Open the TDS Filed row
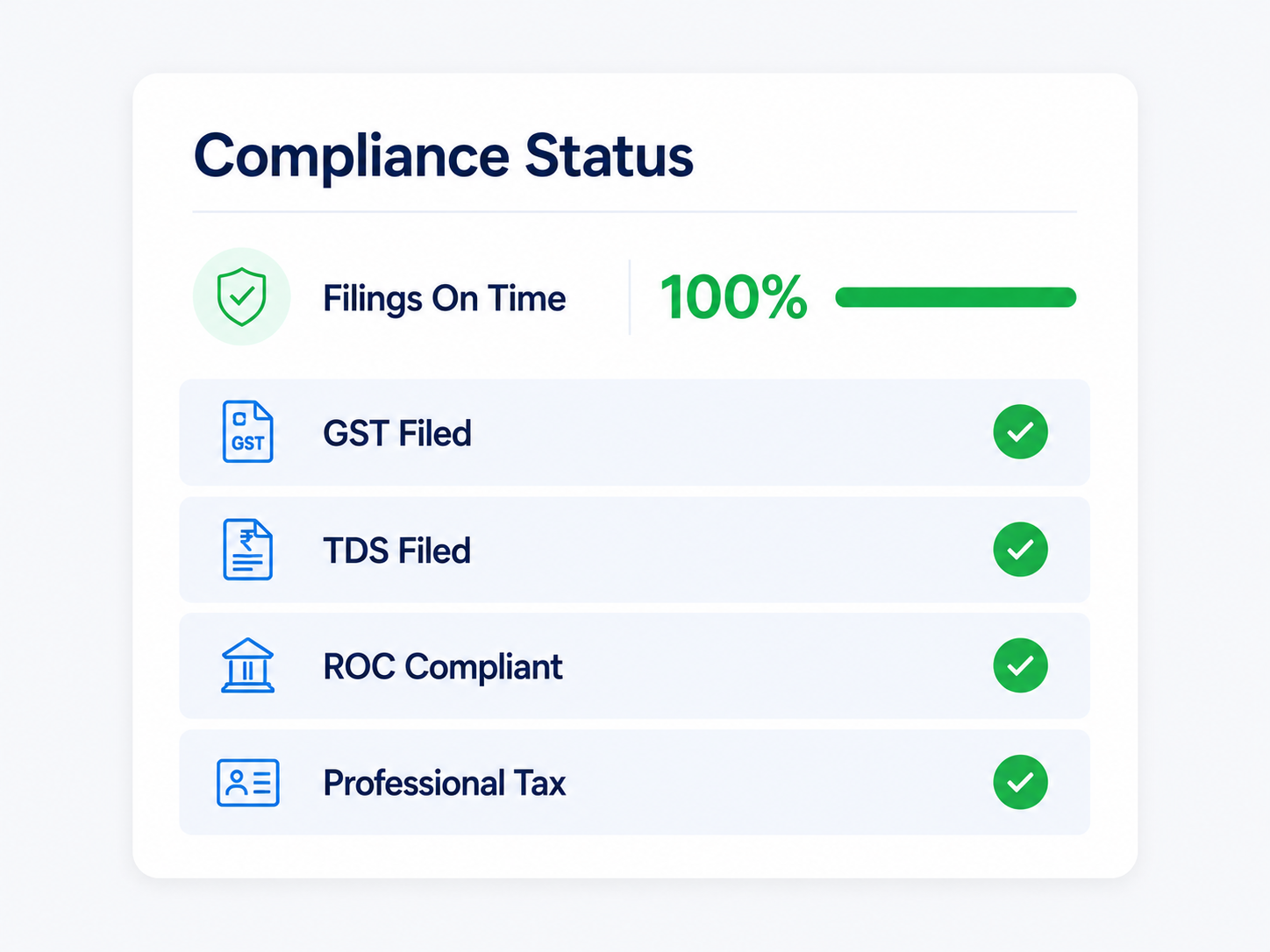The image size is (1270, 952). 634,550
